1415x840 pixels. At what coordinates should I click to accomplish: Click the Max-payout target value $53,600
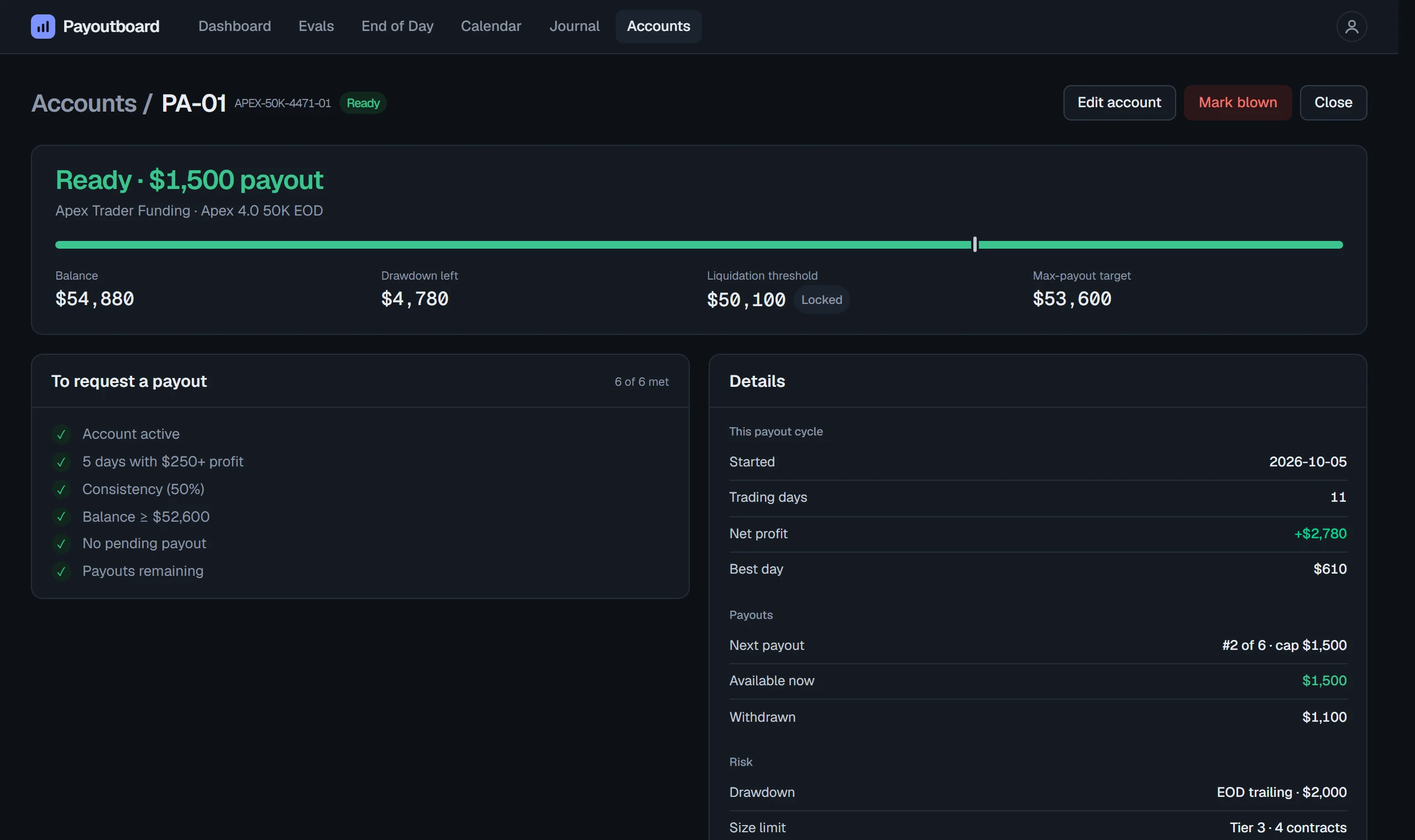point(1071,299)
